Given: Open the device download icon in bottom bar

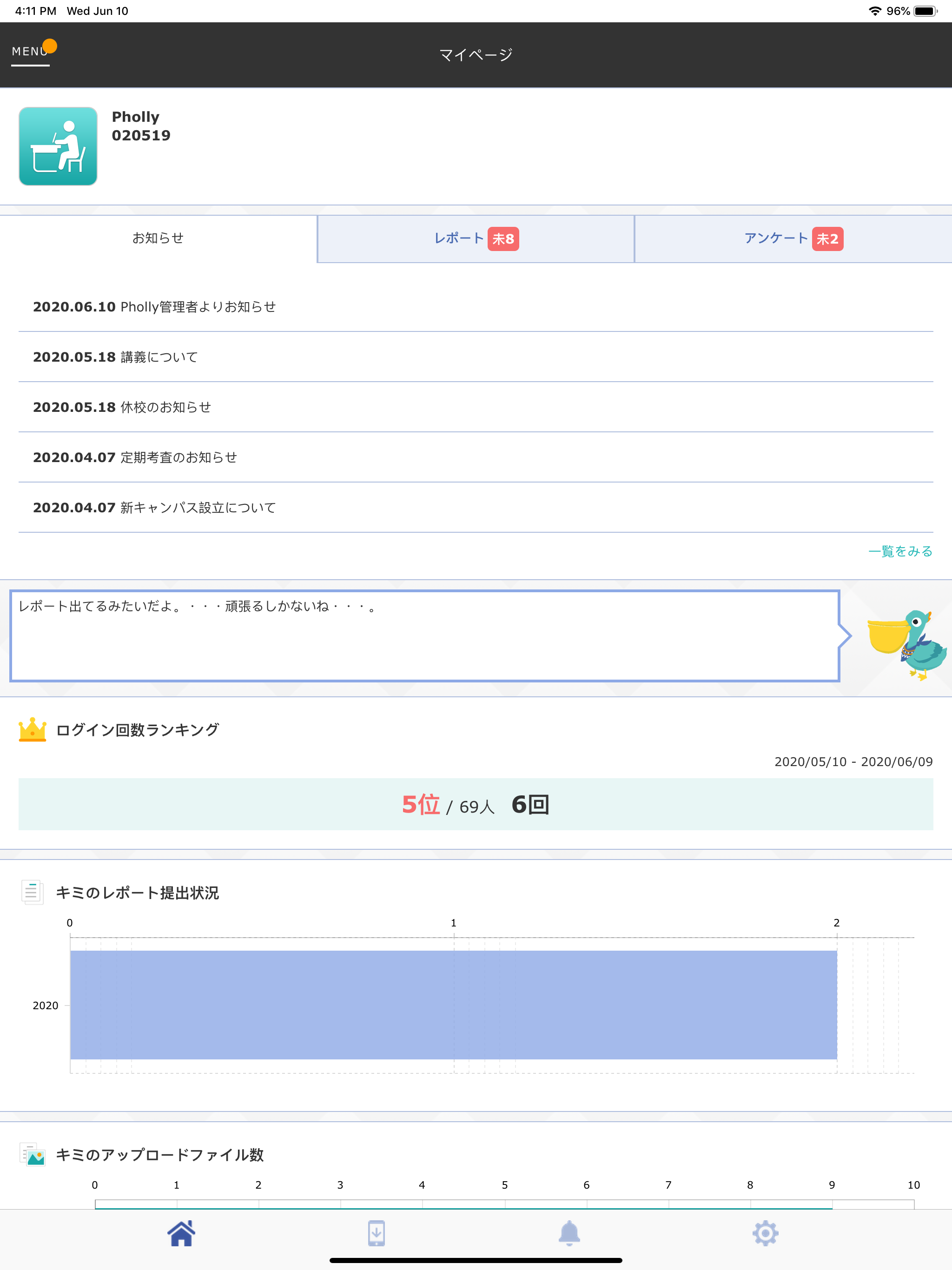Looking at the screenshot, I should coord(376,1233).
